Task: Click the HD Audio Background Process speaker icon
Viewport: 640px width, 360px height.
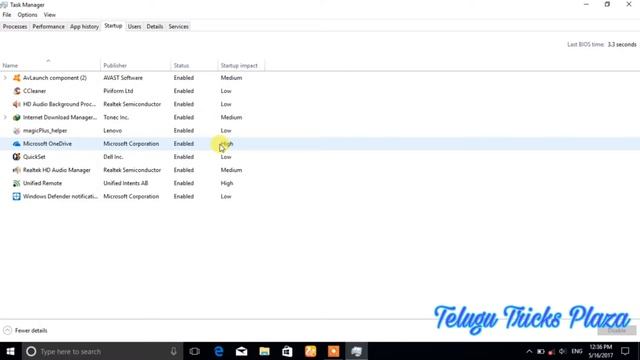Action: coord(16,104)
